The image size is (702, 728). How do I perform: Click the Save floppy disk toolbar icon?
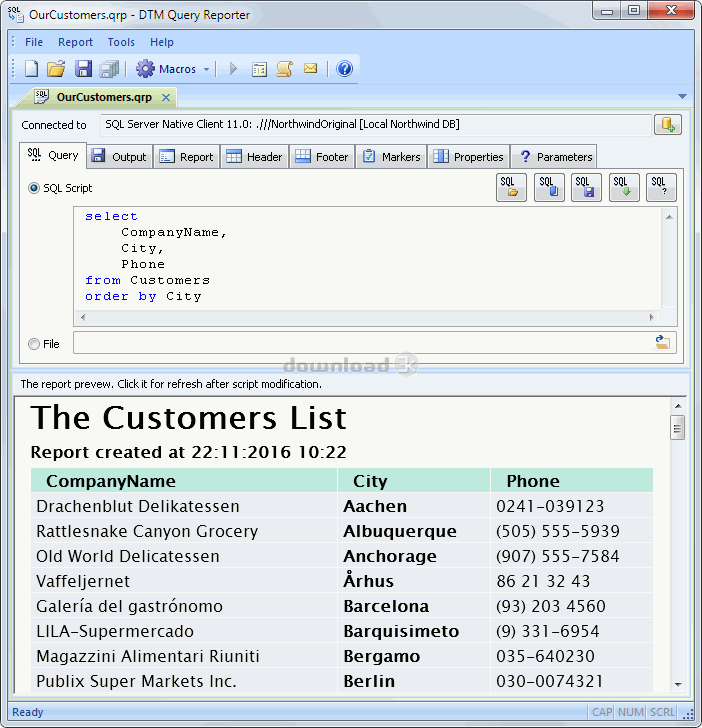[83, 69]
